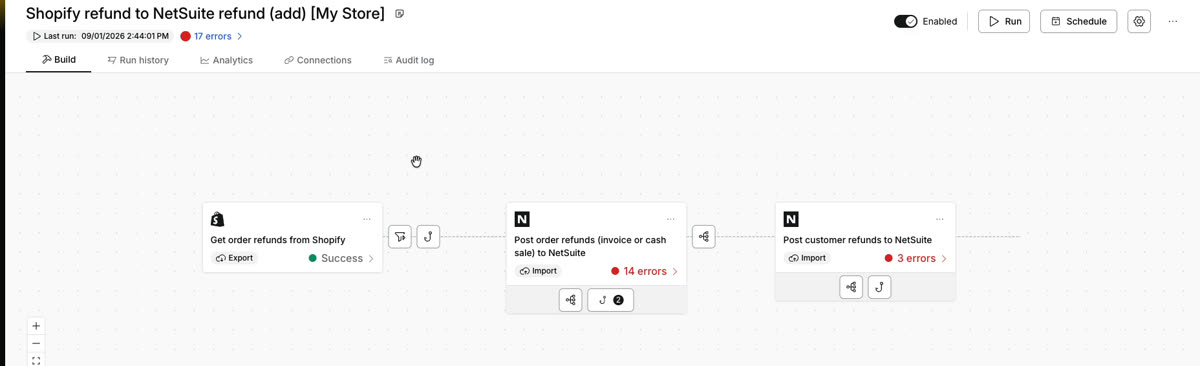Open more menu on Shopify export step
Image resolution: width=1200 pixels, height=366 pixels.
(367, 219)
